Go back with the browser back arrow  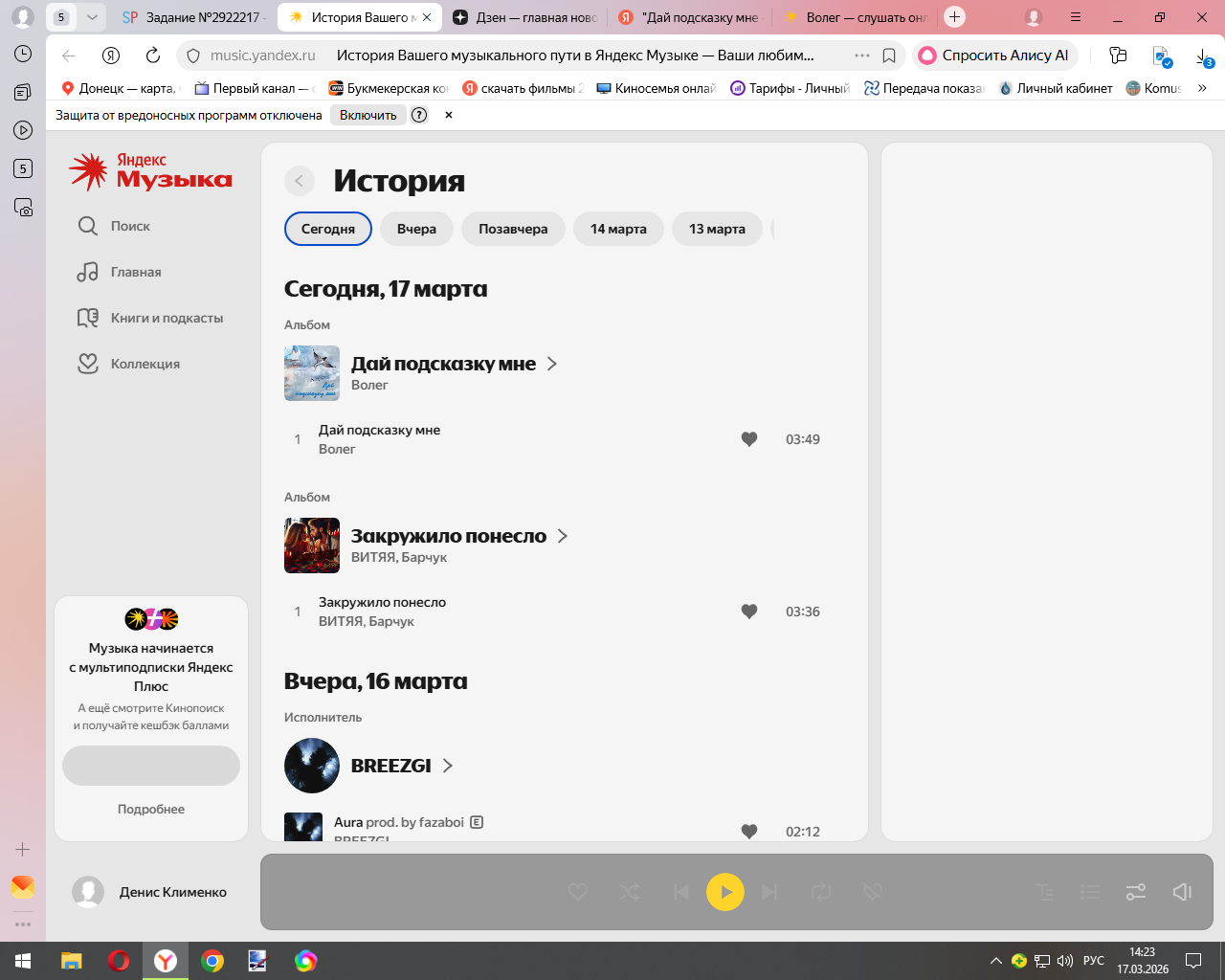pos(69,56)
